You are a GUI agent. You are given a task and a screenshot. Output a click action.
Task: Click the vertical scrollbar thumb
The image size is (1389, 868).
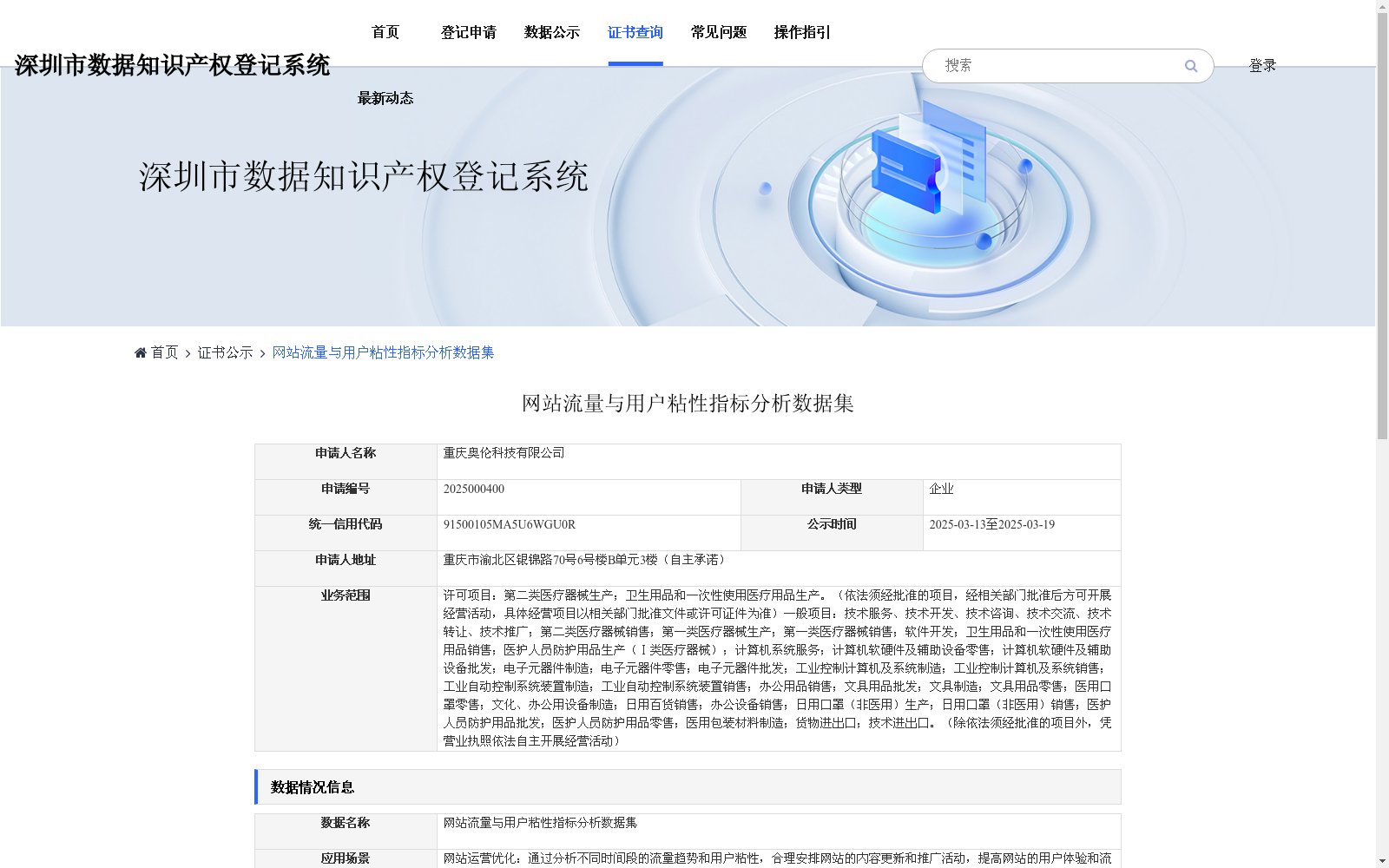[1382, 226]
